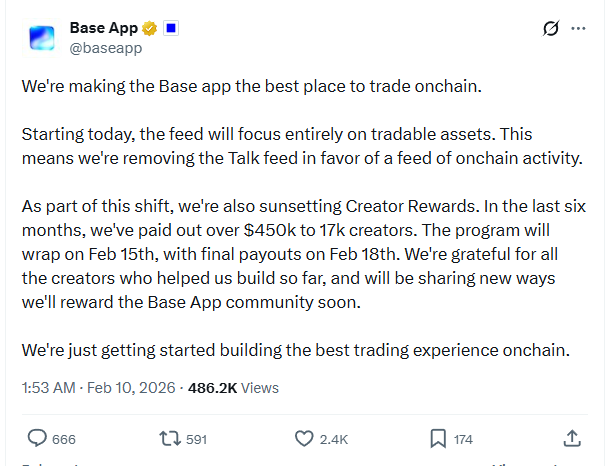Click the 174 bookmarks count
The width and height of the screenshot is (611, 466).
pos(464,439)
